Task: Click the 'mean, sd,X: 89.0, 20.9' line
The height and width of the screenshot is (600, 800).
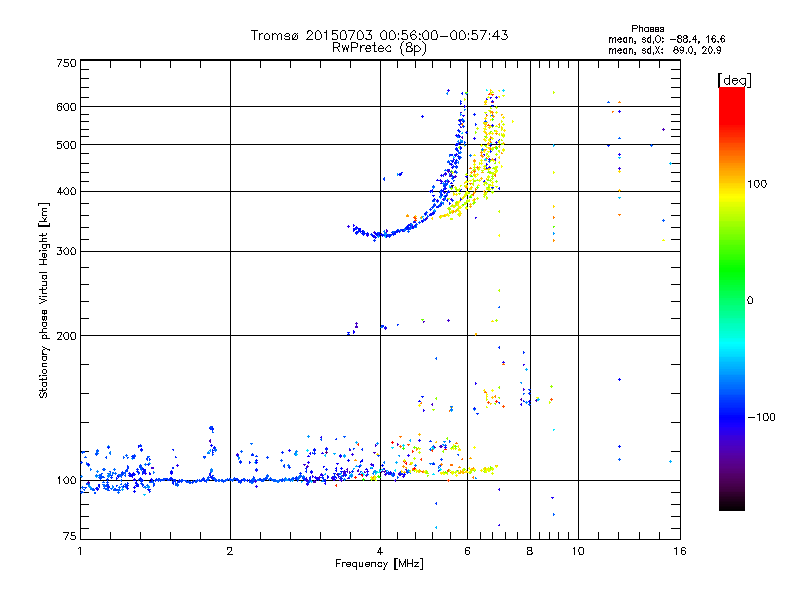Action: click(x=665, y=50)
